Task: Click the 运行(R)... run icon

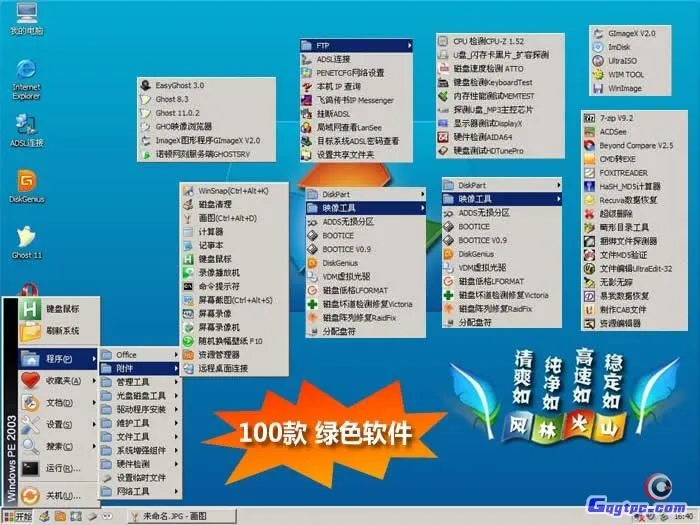Action: [x=30, y=468]
